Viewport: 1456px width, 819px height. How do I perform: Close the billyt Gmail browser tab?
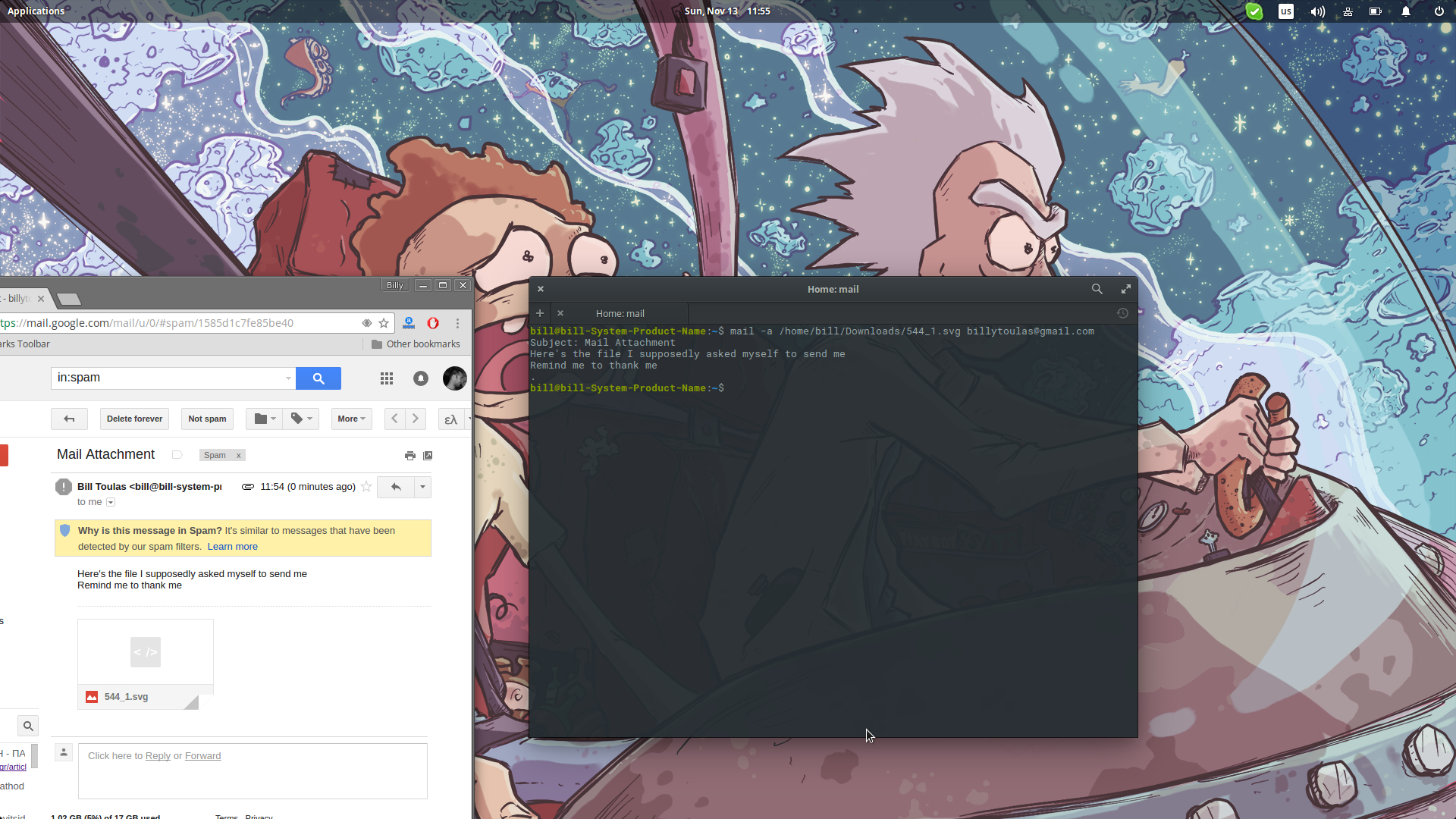[41, 299]
